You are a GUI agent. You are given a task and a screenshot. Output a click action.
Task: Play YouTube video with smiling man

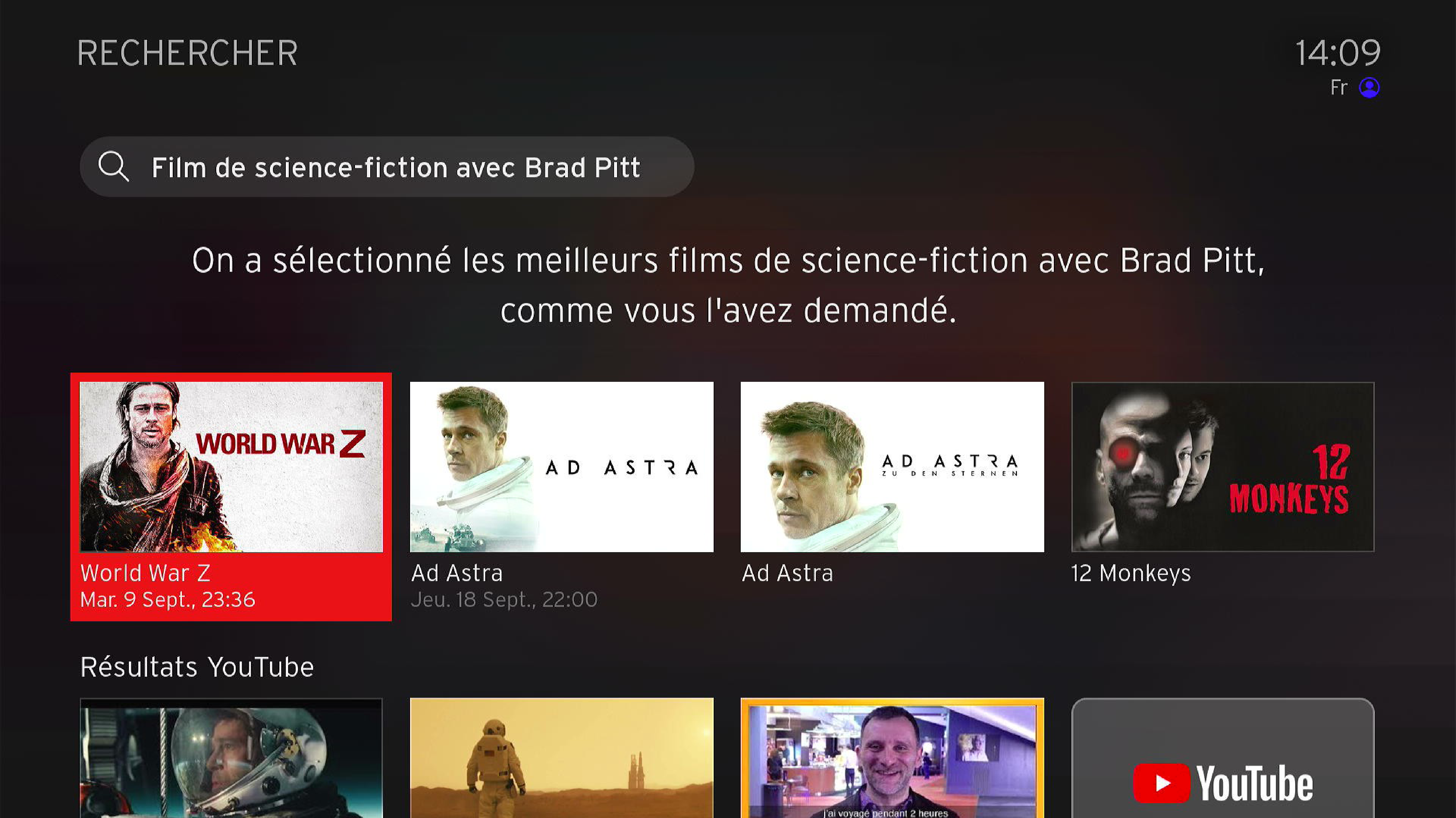point(892,758)
